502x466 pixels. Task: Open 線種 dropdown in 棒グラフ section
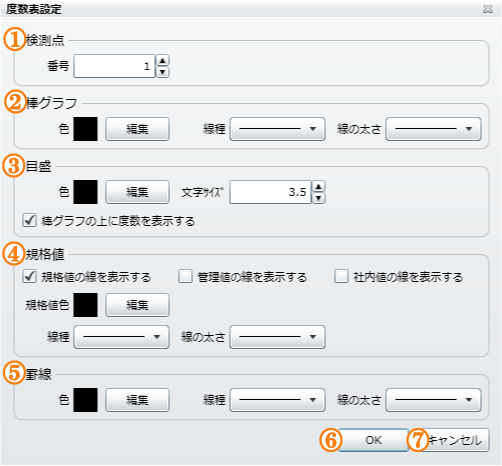[x=277, y=129]
